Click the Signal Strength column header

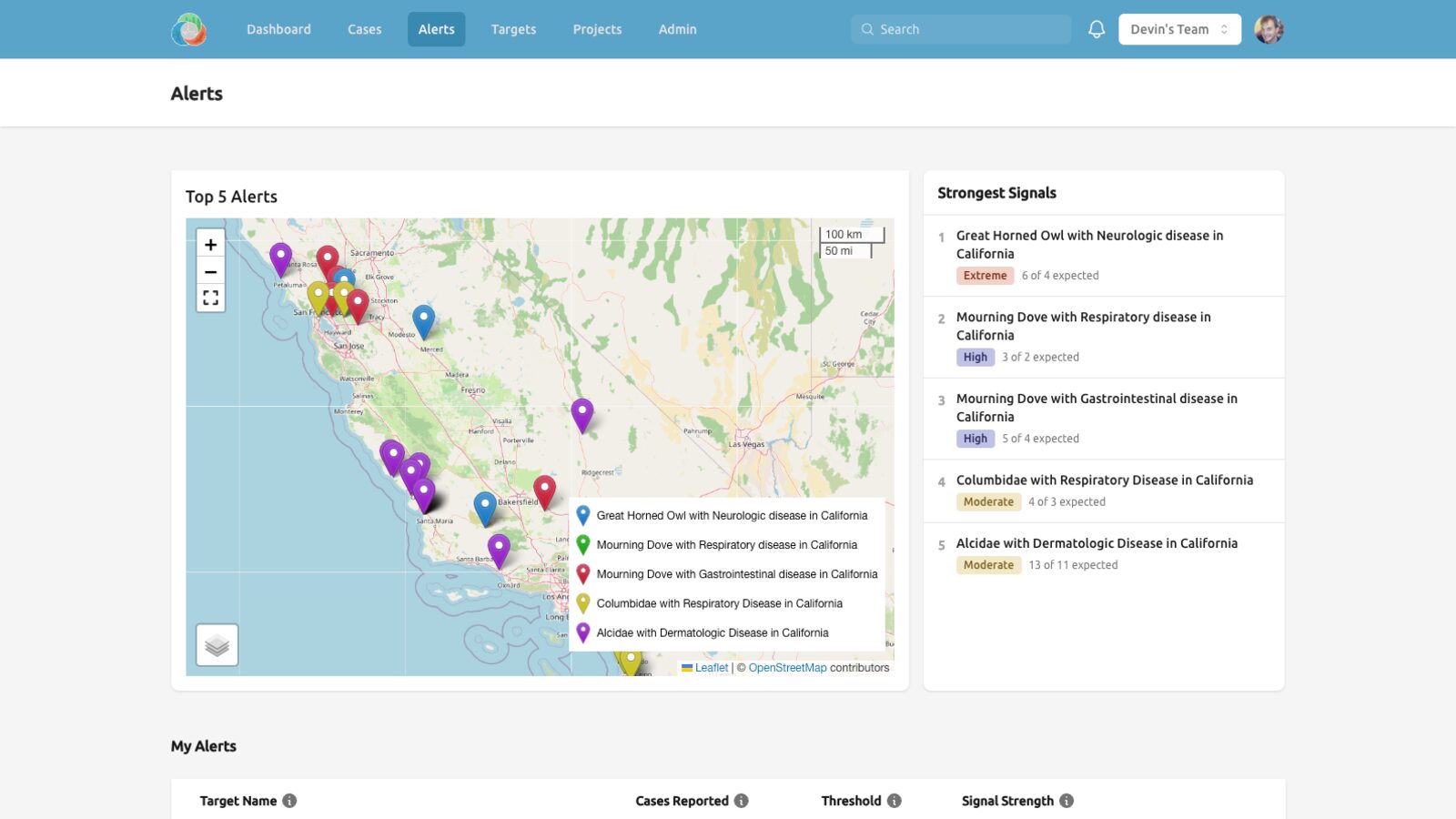click(x=1007, y=801)
